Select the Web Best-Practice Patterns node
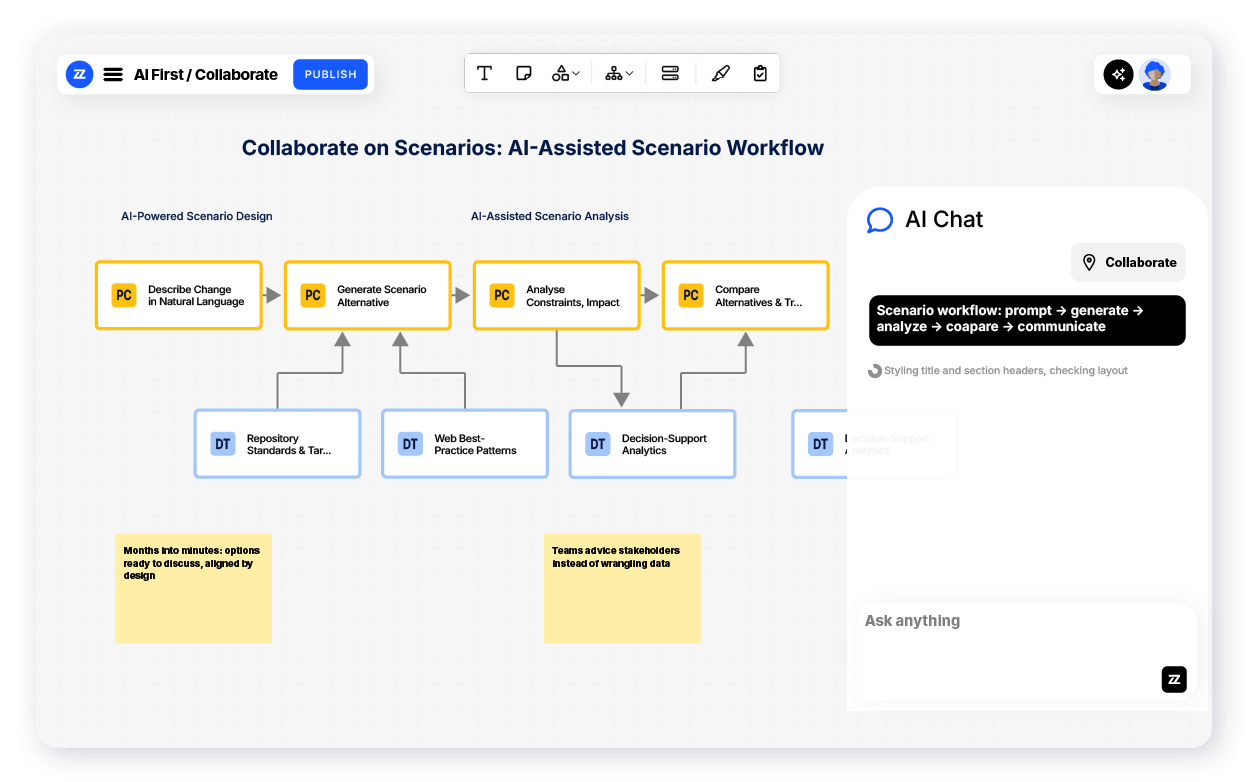This screenshot has width=1250, height=782. (465, 443)
